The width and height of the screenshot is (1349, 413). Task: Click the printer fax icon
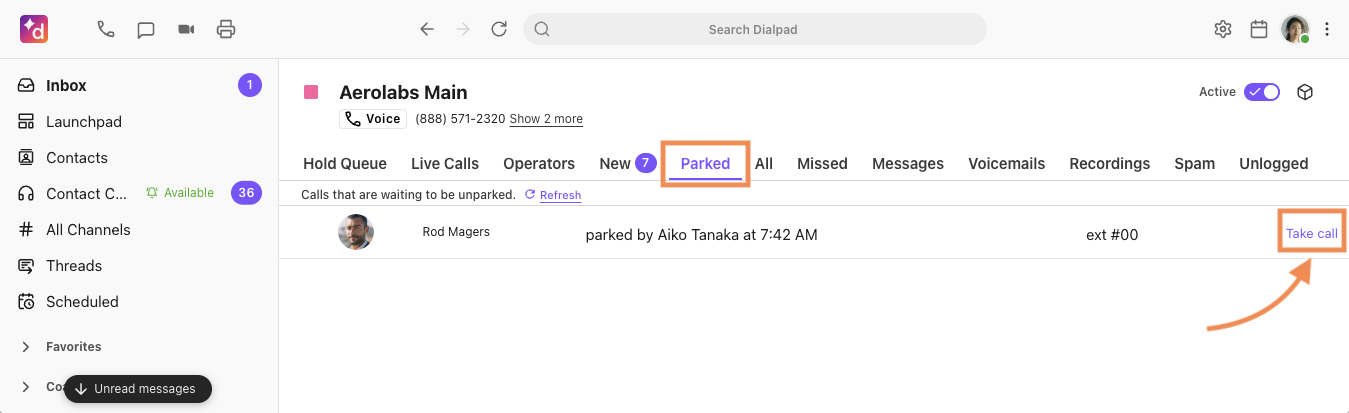click(226, 29)
